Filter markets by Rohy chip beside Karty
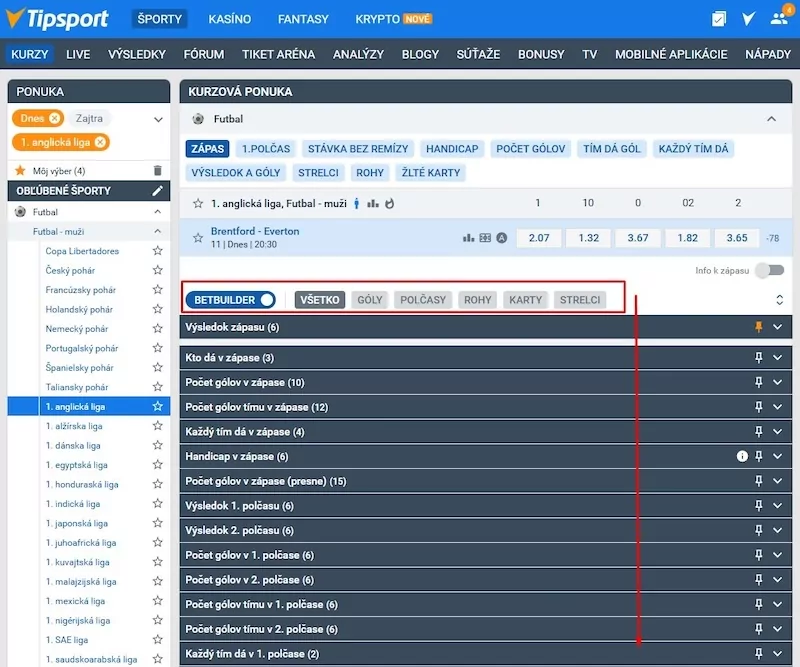The height and width of the screenshot is (667, 800). [x=478, y=300]
